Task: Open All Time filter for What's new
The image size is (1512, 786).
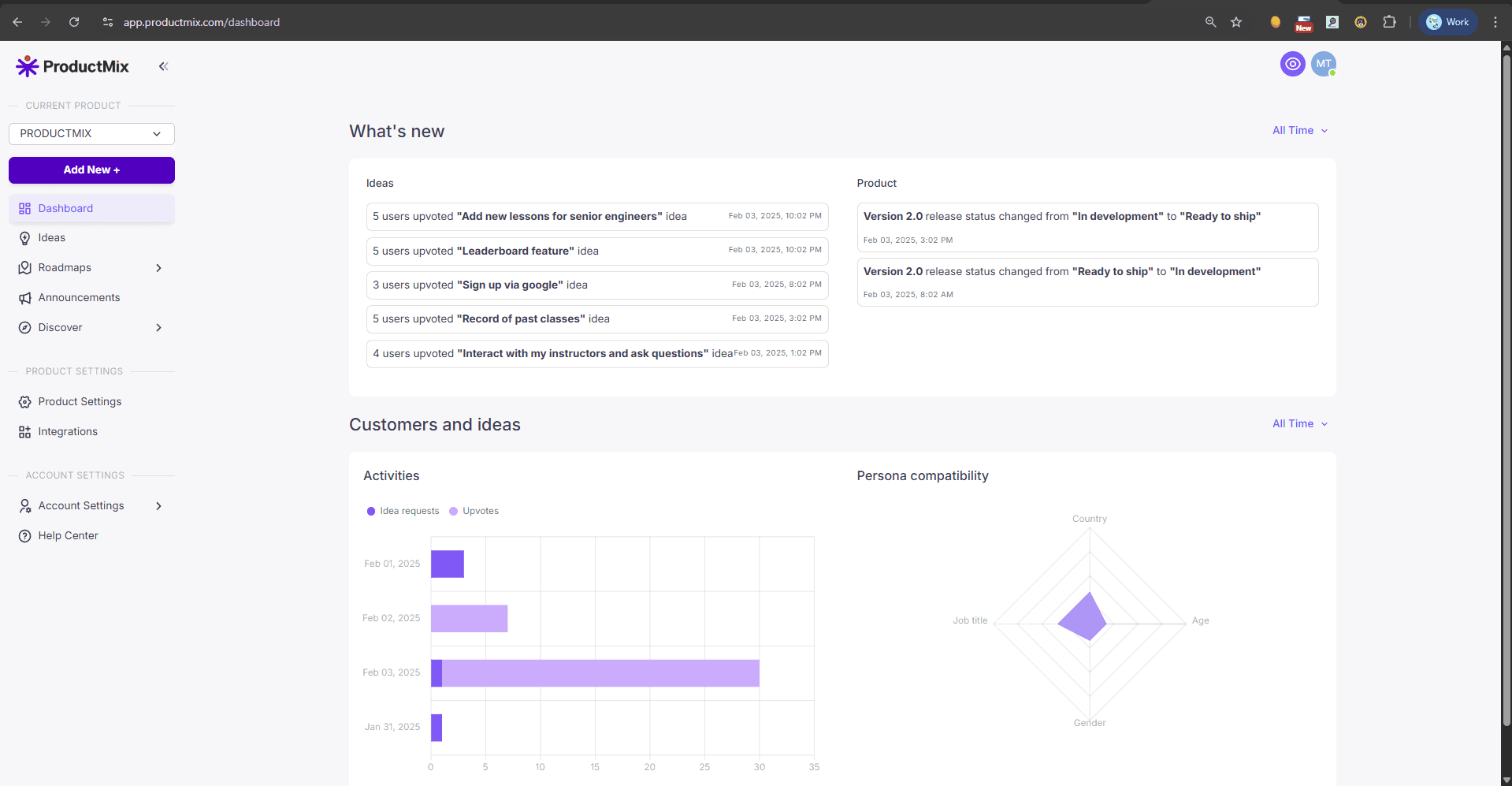Action: pos(1299,131)
